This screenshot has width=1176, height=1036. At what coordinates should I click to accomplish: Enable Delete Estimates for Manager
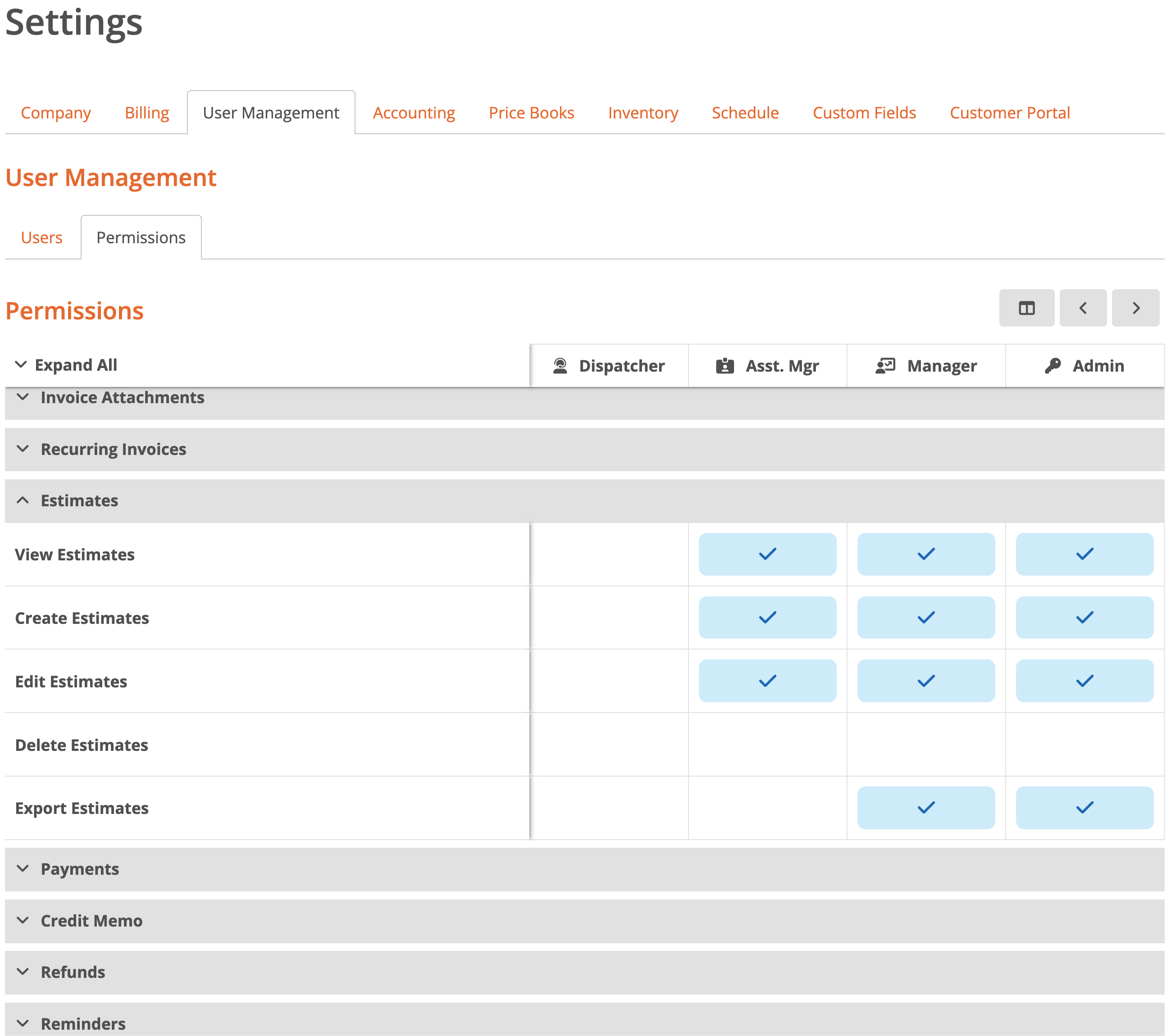(926, 745)
